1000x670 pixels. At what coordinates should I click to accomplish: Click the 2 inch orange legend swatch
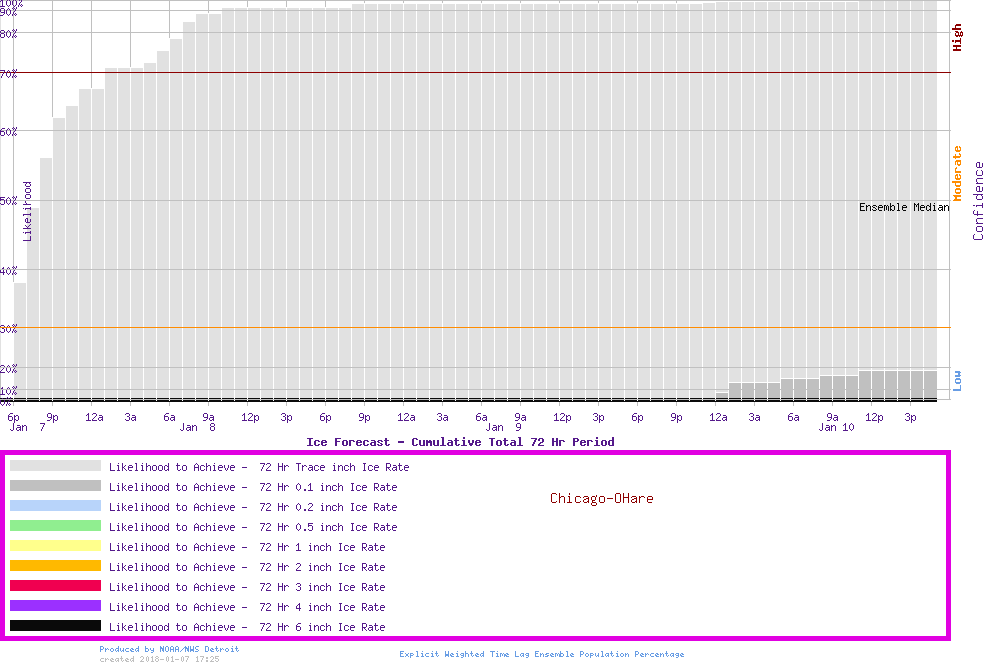tap(55, 566)
